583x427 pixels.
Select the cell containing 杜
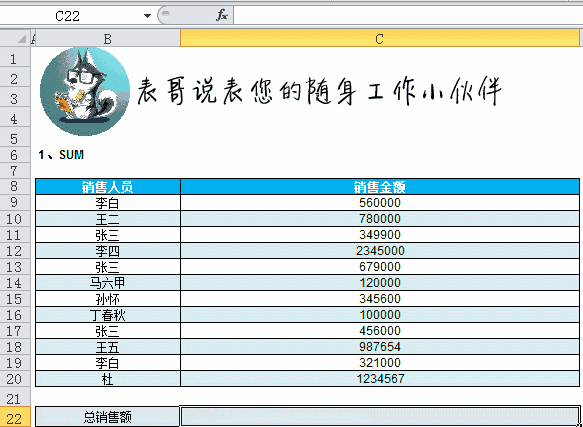[108, 379]
